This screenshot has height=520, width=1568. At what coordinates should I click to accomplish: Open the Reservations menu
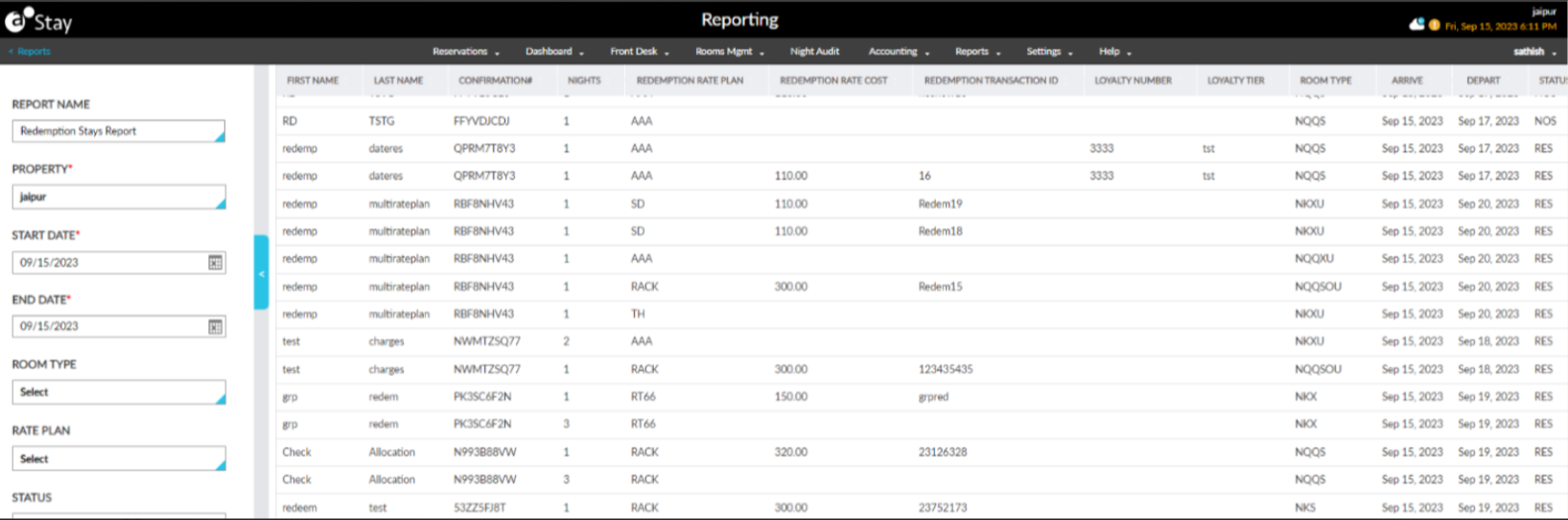pyautogui.click(x=465, y=52)
